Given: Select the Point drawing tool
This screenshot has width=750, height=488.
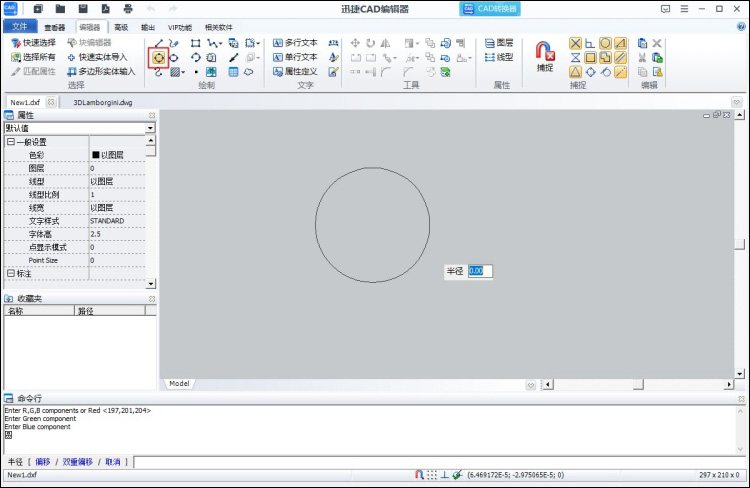Looking at the screenshot, I should click(x=196, y=72).
